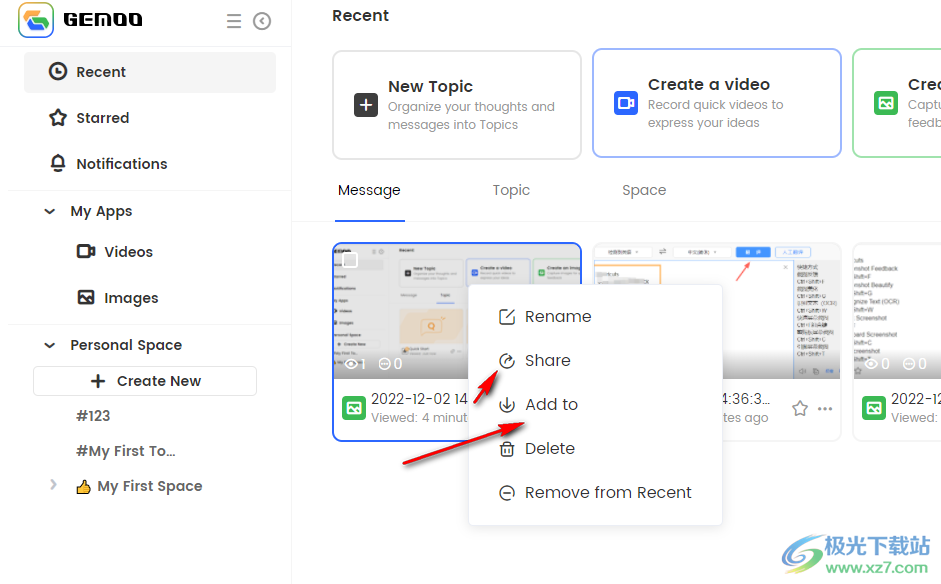Click the Recent clock icon
This screenshot has width=941, height=584.
(58, 71)
